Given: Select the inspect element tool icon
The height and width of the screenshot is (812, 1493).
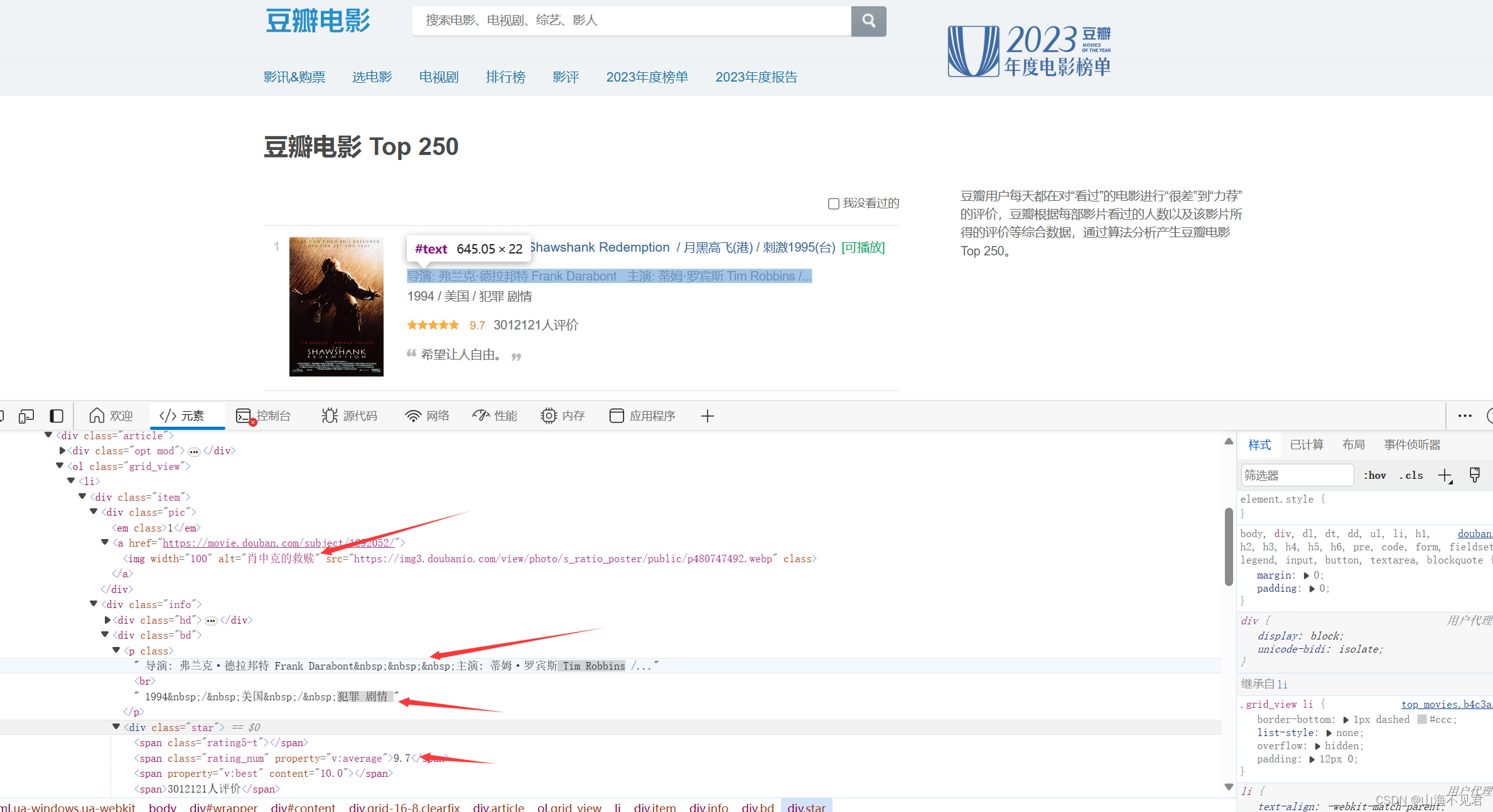Looking at the screenshot, I should 3,415.
